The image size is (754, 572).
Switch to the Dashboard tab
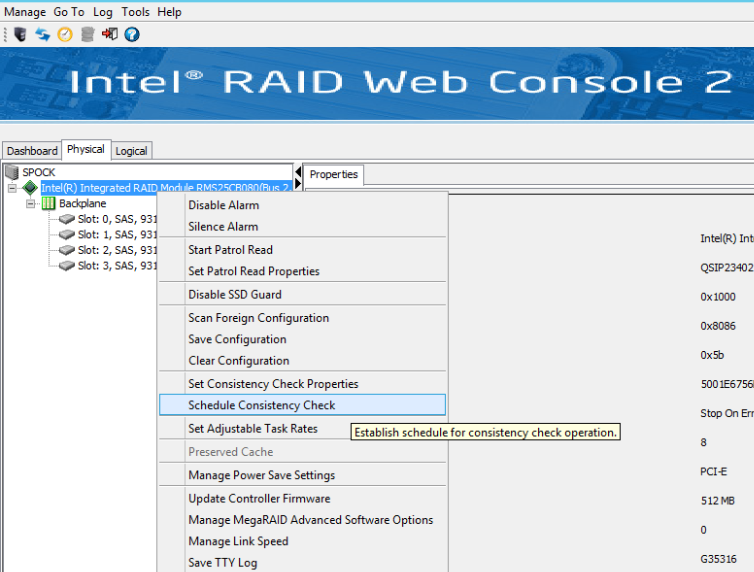tap(32, 151)
